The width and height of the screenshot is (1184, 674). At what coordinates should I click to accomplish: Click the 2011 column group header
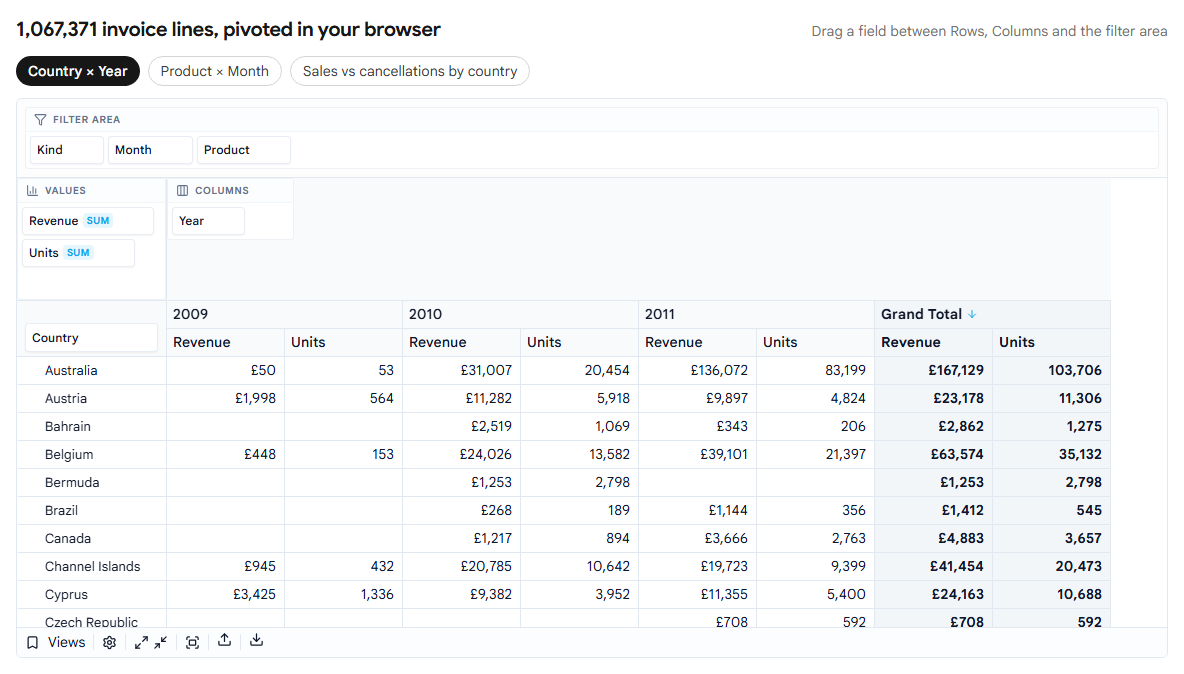756,314
